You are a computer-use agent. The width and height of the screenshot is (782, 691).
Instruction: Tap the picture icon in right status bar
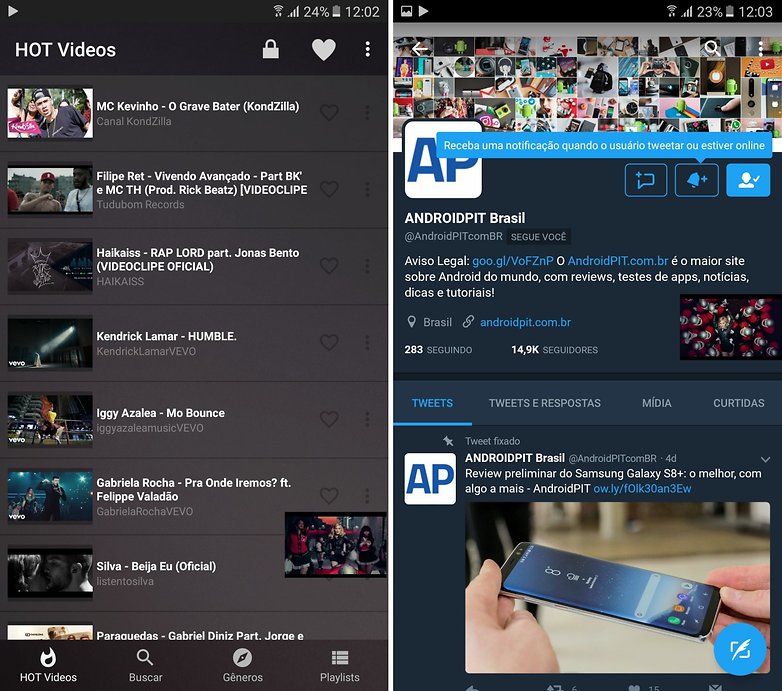pos(406,11)
